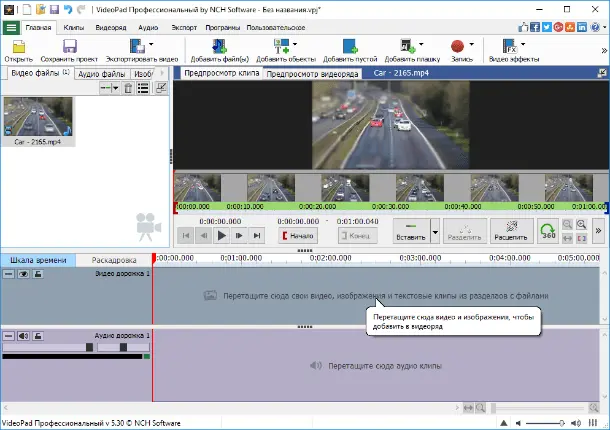Click the Разделить split icon
Viewport: 610px width, 430px height.
(465, 231)
